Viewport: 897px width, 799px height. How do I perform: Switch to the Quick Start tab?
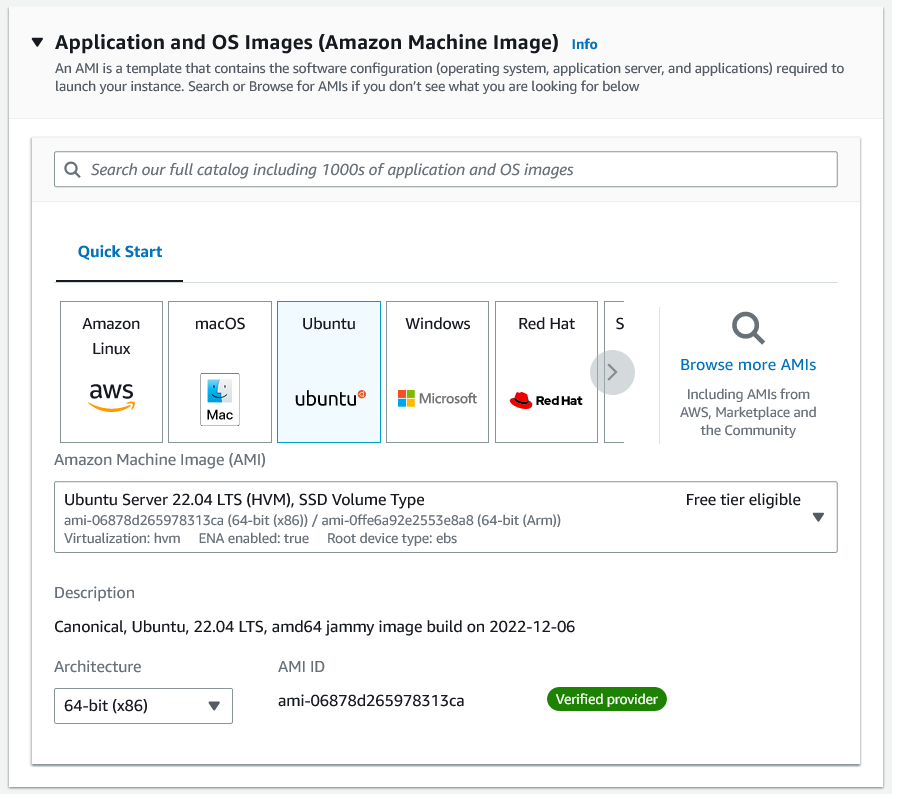coord(119,251)
